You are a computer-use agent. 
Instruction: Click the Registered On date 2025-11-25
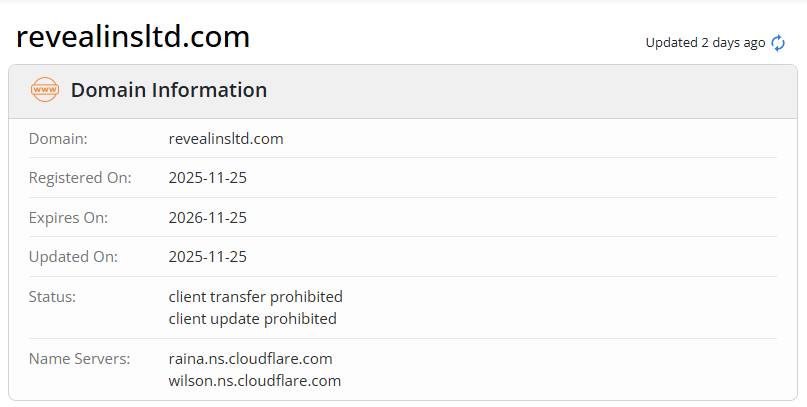pyautogui.click(x=208, y=178)
